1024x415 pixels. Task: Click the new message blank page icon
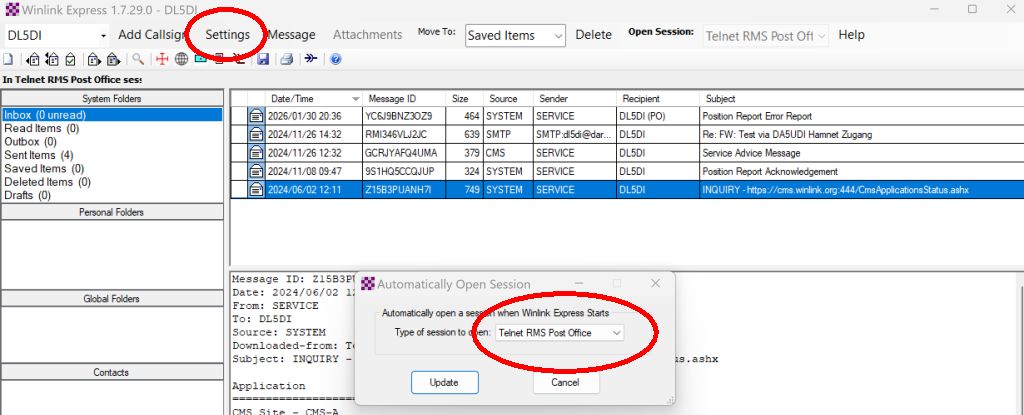pos(7,60)
